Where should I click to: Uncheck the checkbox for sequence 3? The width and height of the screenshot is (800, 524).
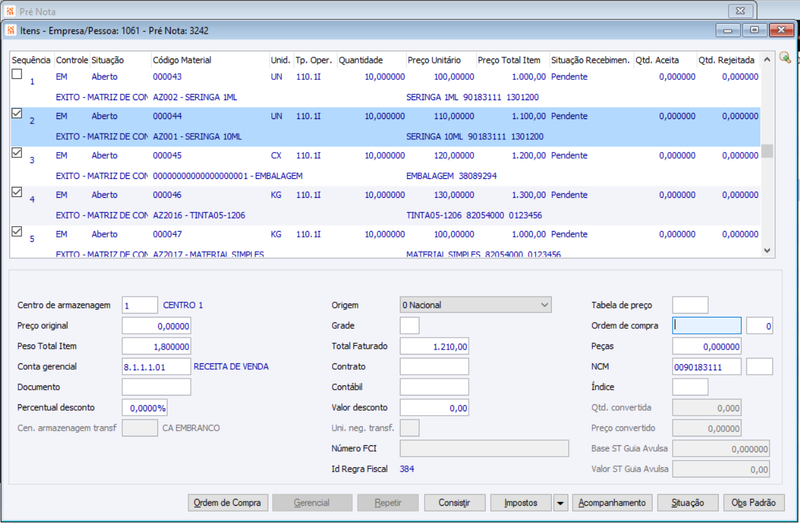[17, 153]
